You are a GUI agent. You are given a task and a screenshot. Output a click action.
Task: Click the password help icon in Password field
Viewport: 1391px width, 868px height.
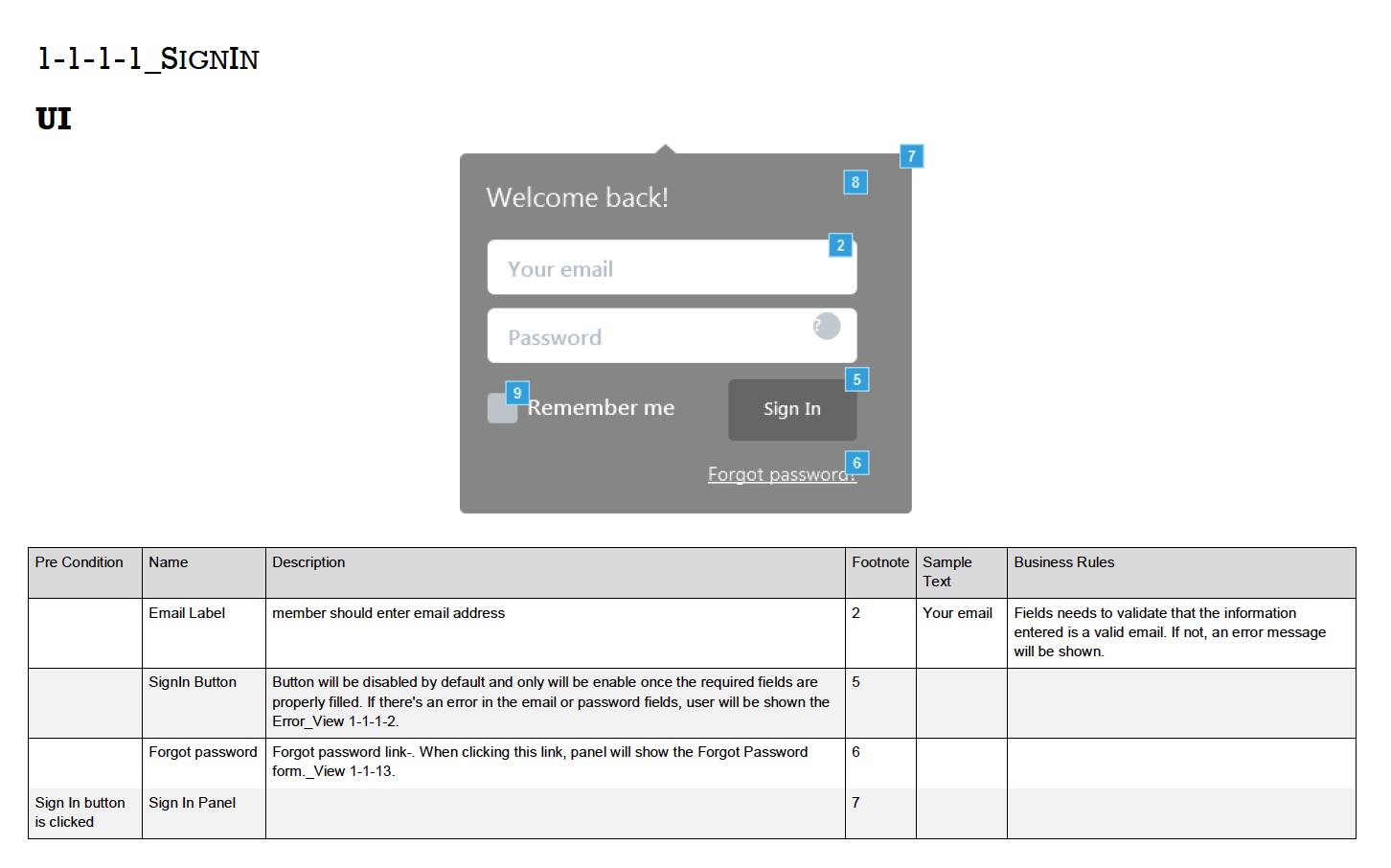pyautogui.click(x=827, y=326)
